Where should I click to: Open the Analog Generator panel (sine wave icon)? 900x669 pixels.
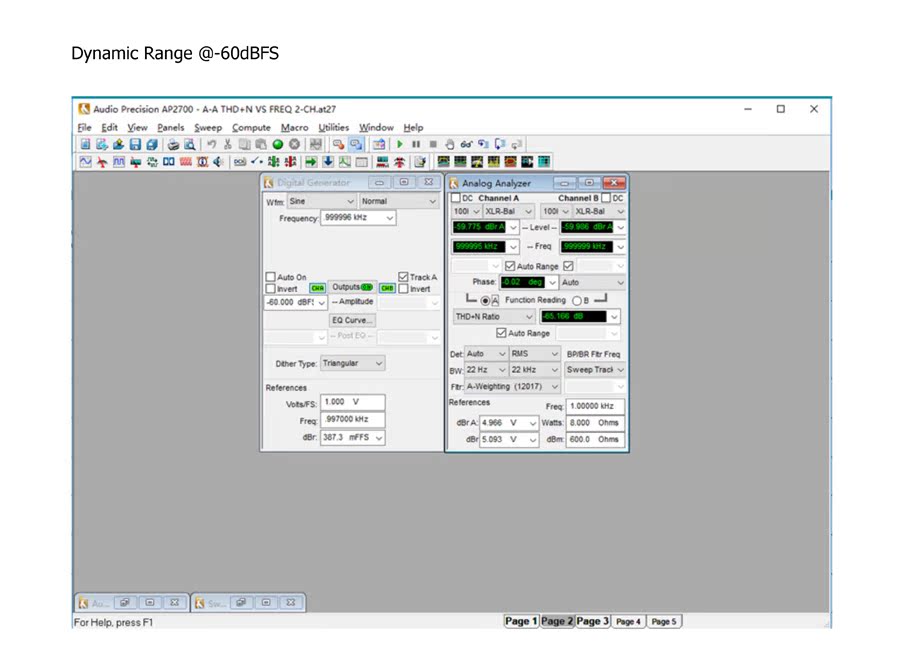click(x=85, y=162)
